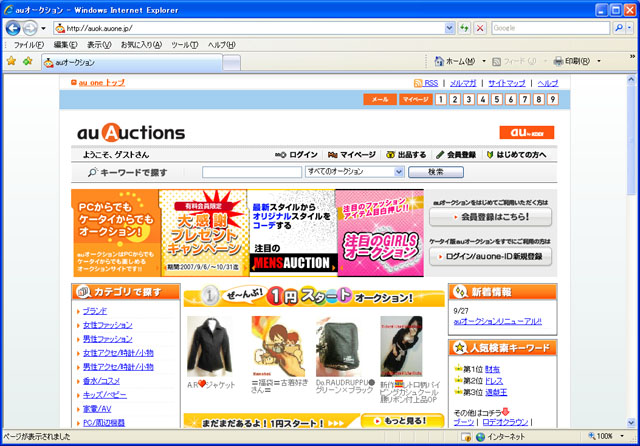Click the もっと見る! button
This screenshot has height=446, width=640.
point(402,421)
